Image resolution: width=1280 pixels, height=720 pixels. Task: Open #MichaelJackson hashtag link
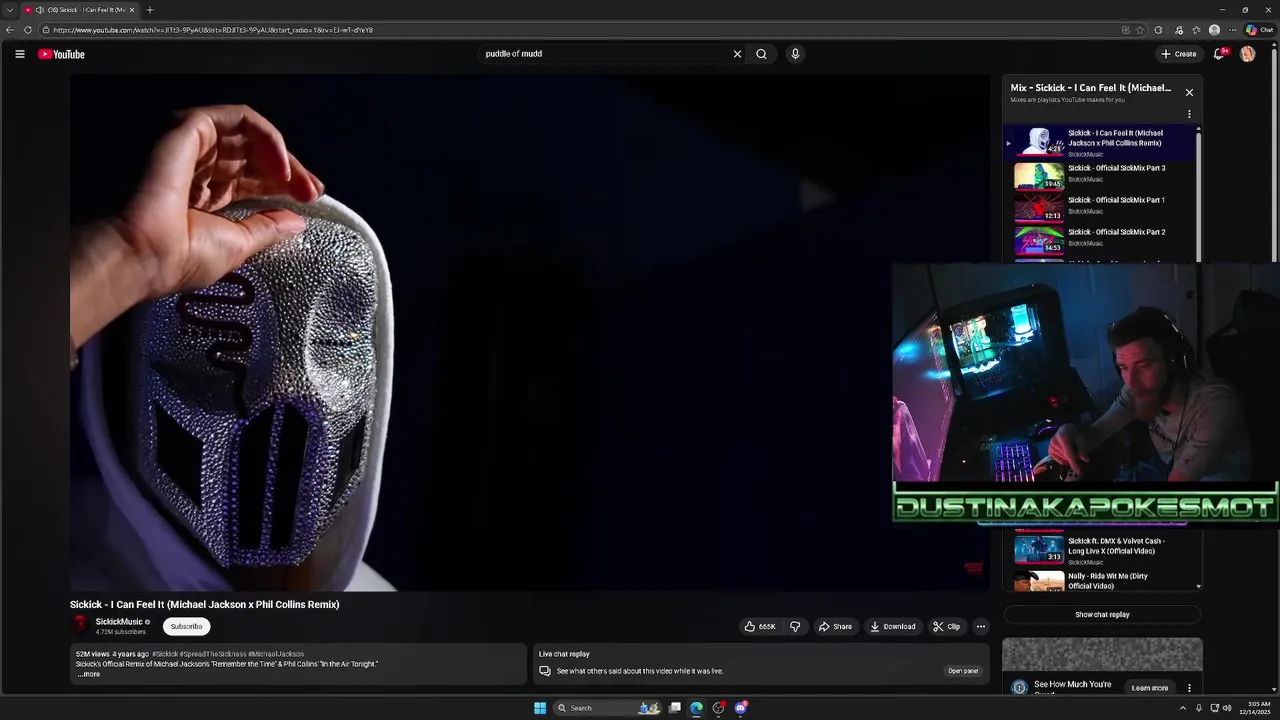tap(276, 654)
